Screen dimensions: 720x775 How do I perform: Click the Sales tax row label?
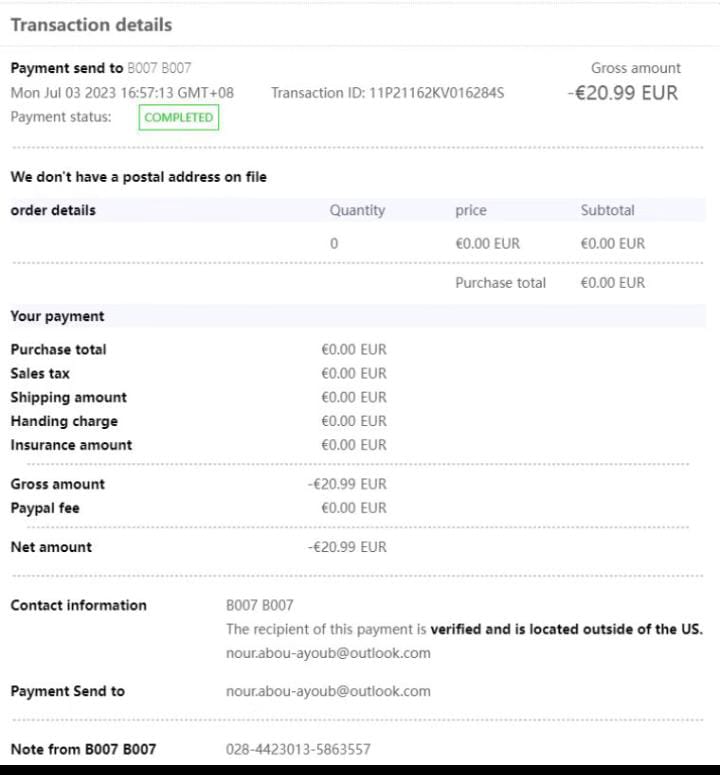tap(40, 373)
